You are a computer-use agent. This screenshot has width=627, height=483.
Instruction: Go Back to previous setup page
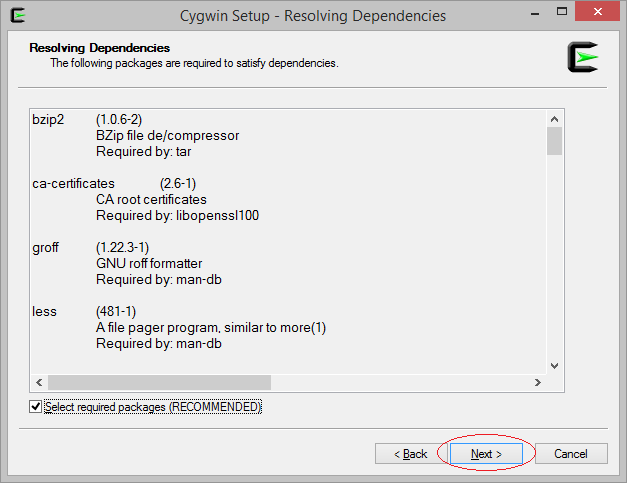[x=410, y=453]
